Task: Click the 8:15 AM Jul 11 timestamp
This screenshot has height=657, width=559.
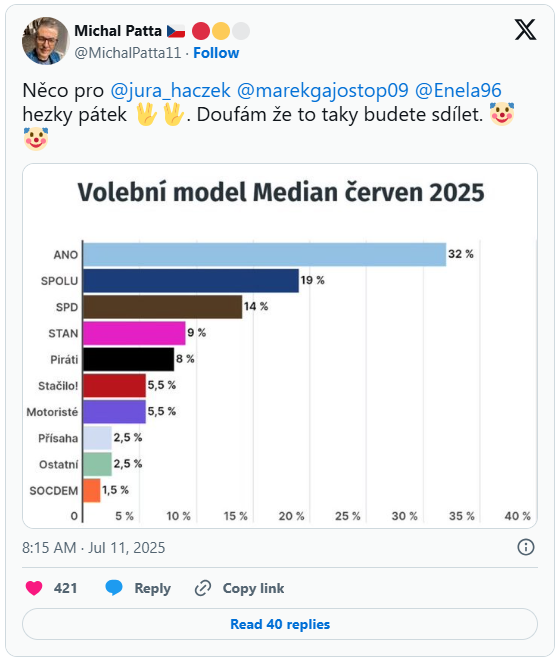Action: (x=93, y=548)
